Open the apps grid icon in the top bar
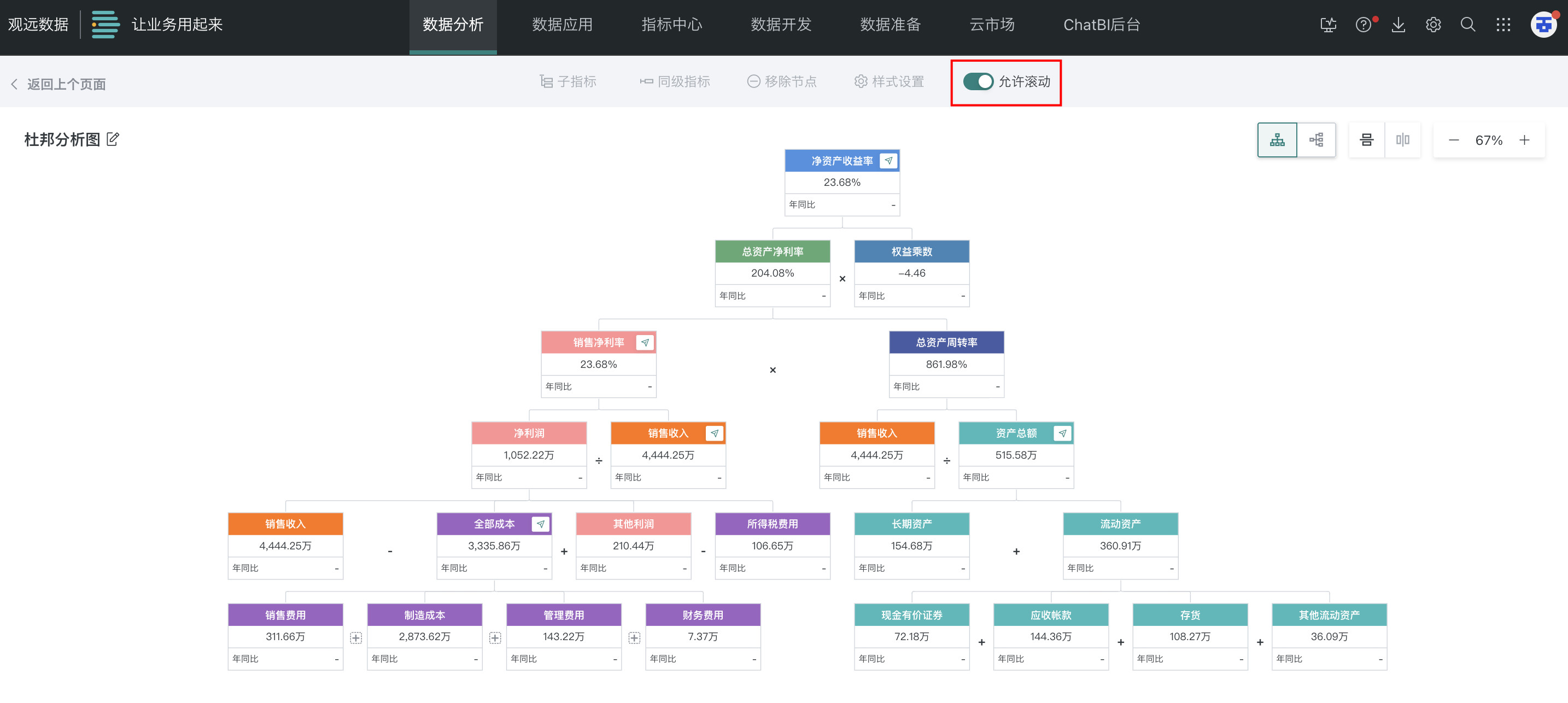Viewport: 1568px width, 703px height. click(1503, 25)
